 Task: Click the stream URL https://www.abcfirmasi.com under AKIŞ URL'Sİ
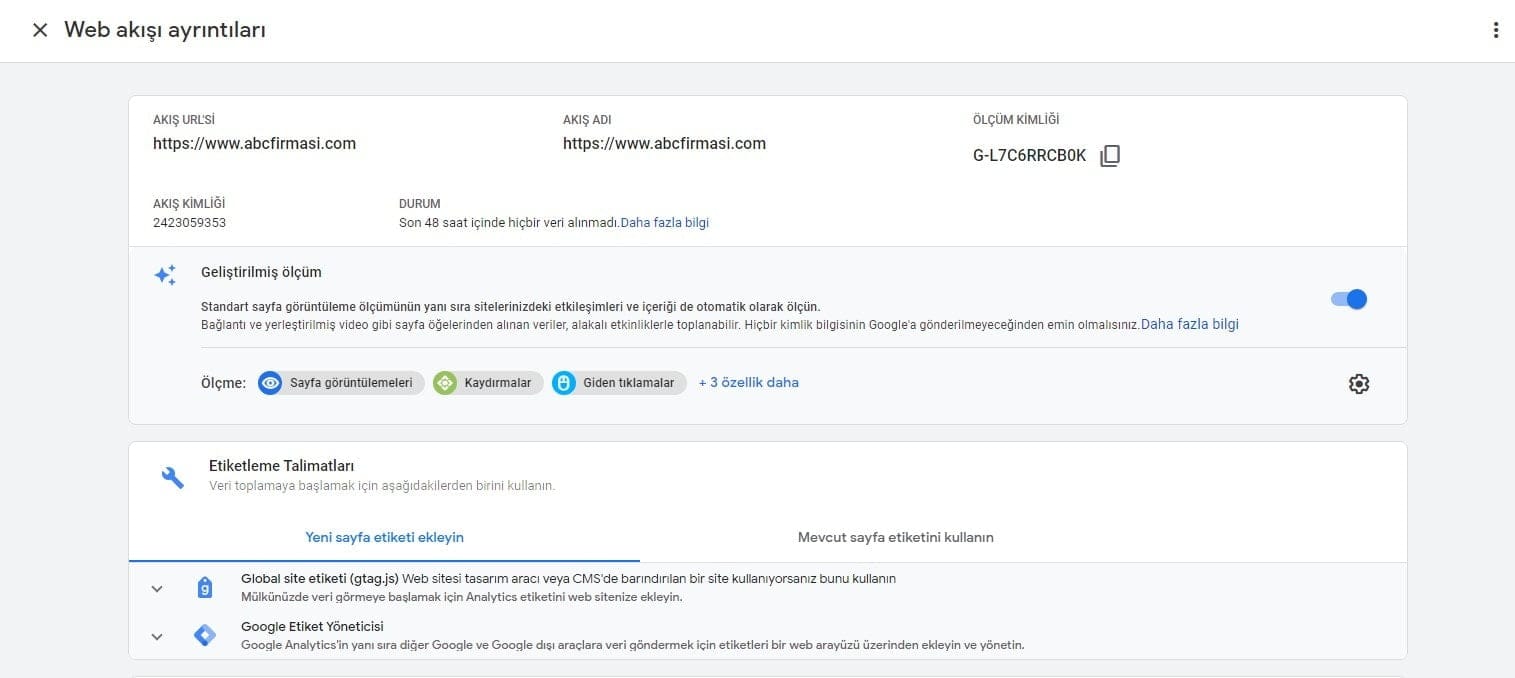(x=254, y=143)
